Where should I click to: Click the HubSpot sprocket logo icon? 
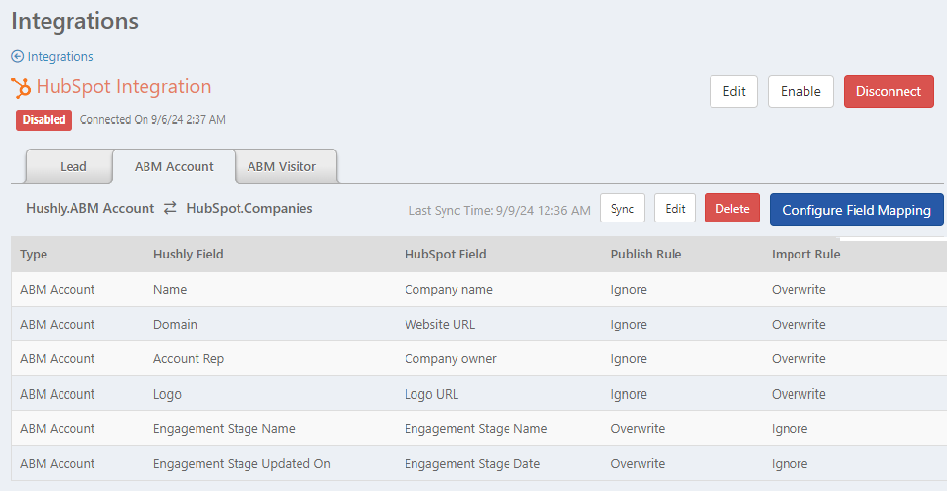pyautogui.click(x=21, y=88)
